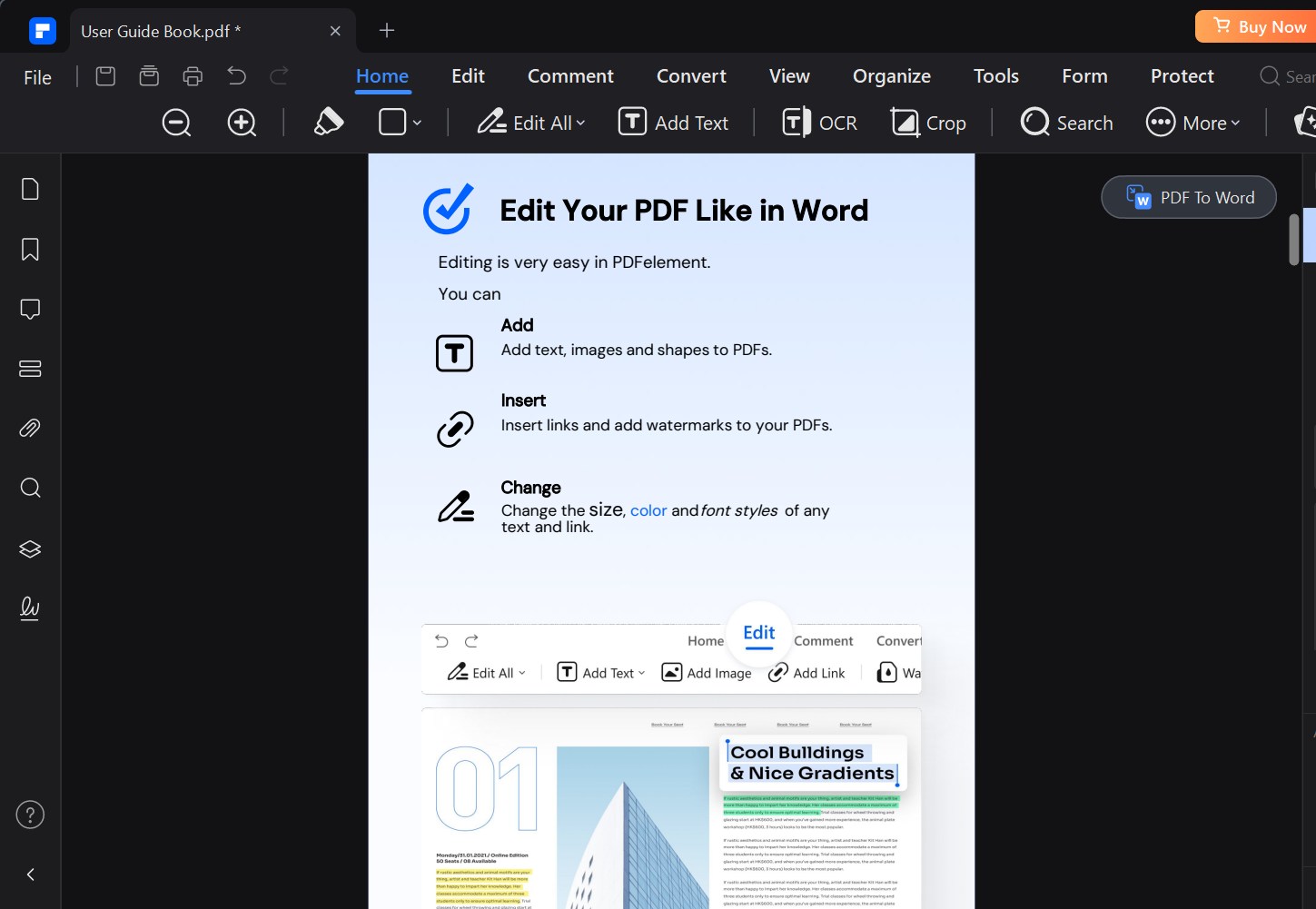The width and height of the screenshot is (1316, 909).
Task: Open the help question mark icon
Action: 30,815
